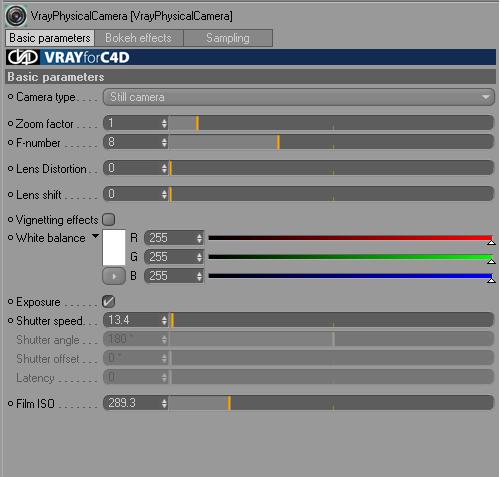Click the Basic parameters section header
500x477 pixels.
click(x=251, y=77)
